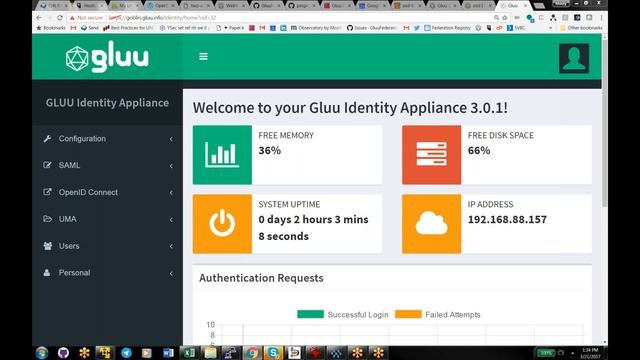The width and height of the screenshot is (640, 360).
Task: Click the 192.168.88.157 IP address value
Action: [507, 220]
